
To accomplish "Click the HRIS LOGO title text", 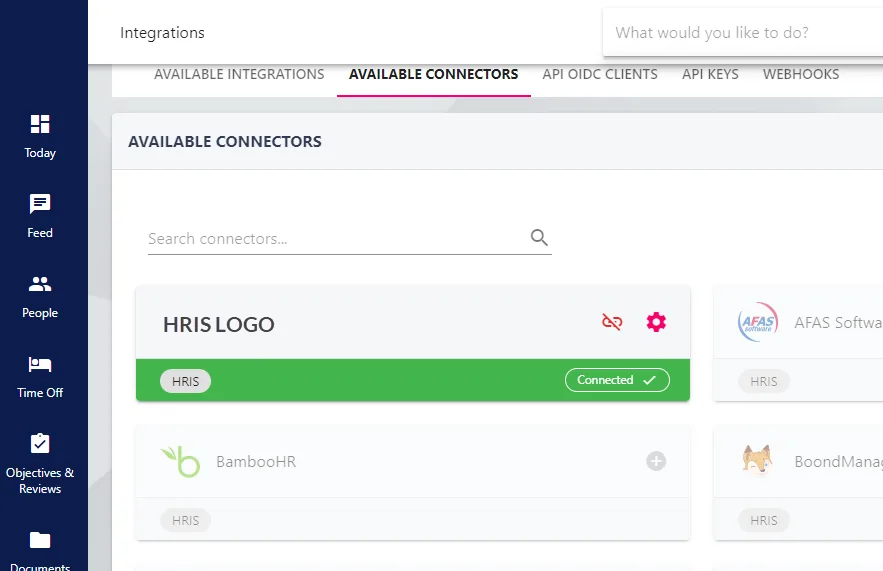I will coord(218,324).
